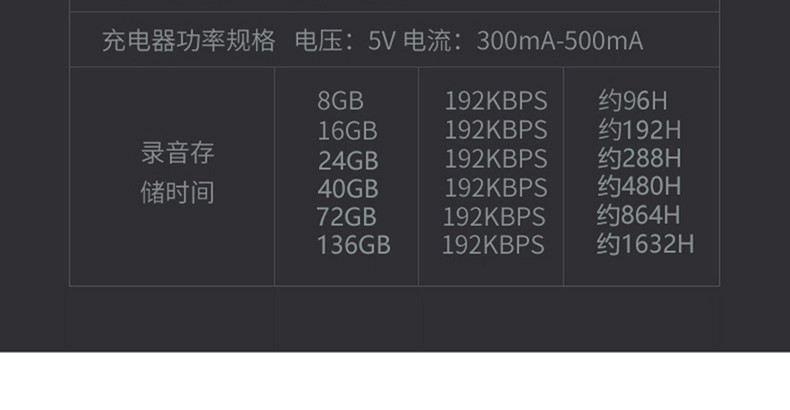This screenshot has height=410, width=790.
Task: Select the 72GB capacity entry
Action: coord(347,217)
